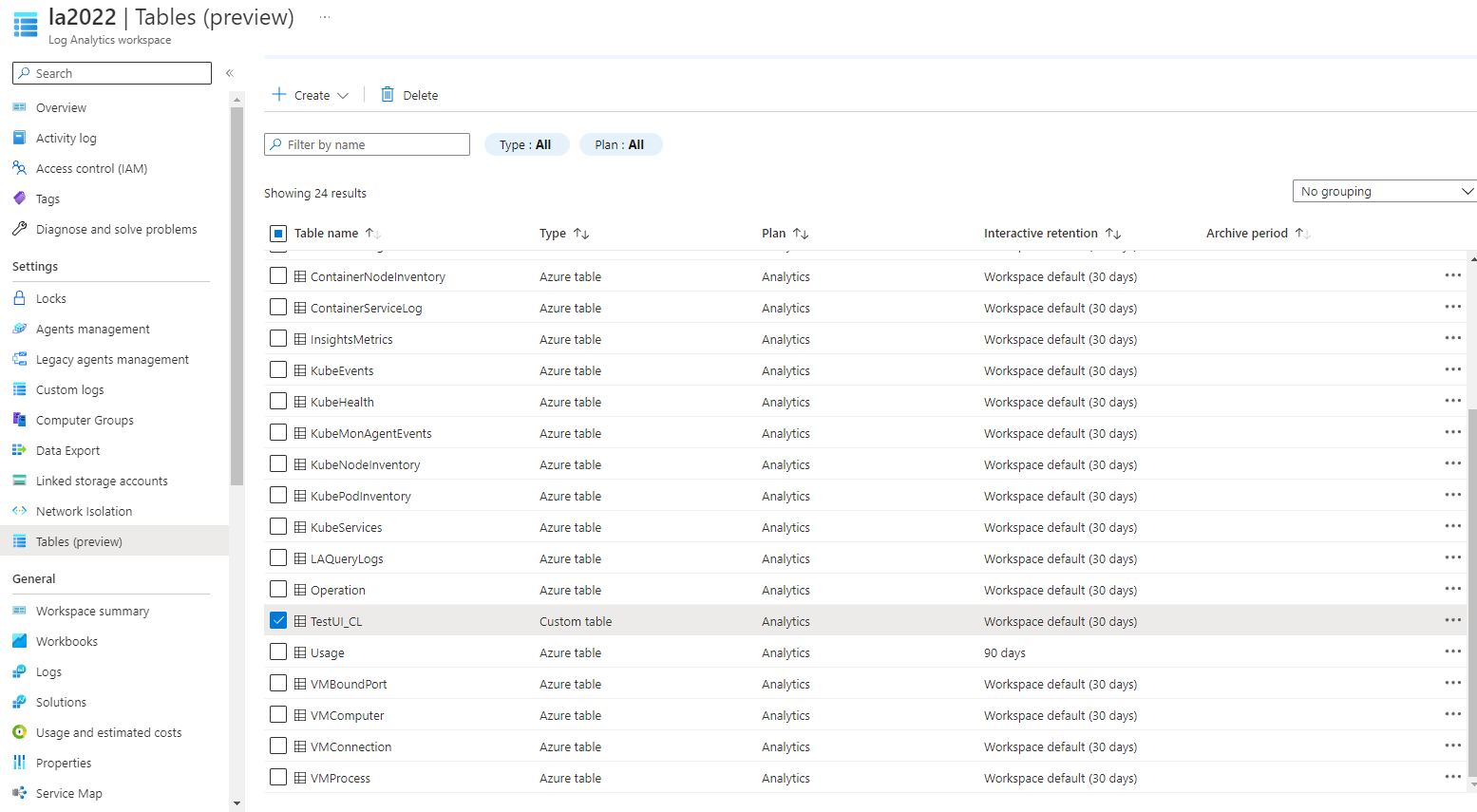
Task: Click the Properties icon
Action: point(19,763)
